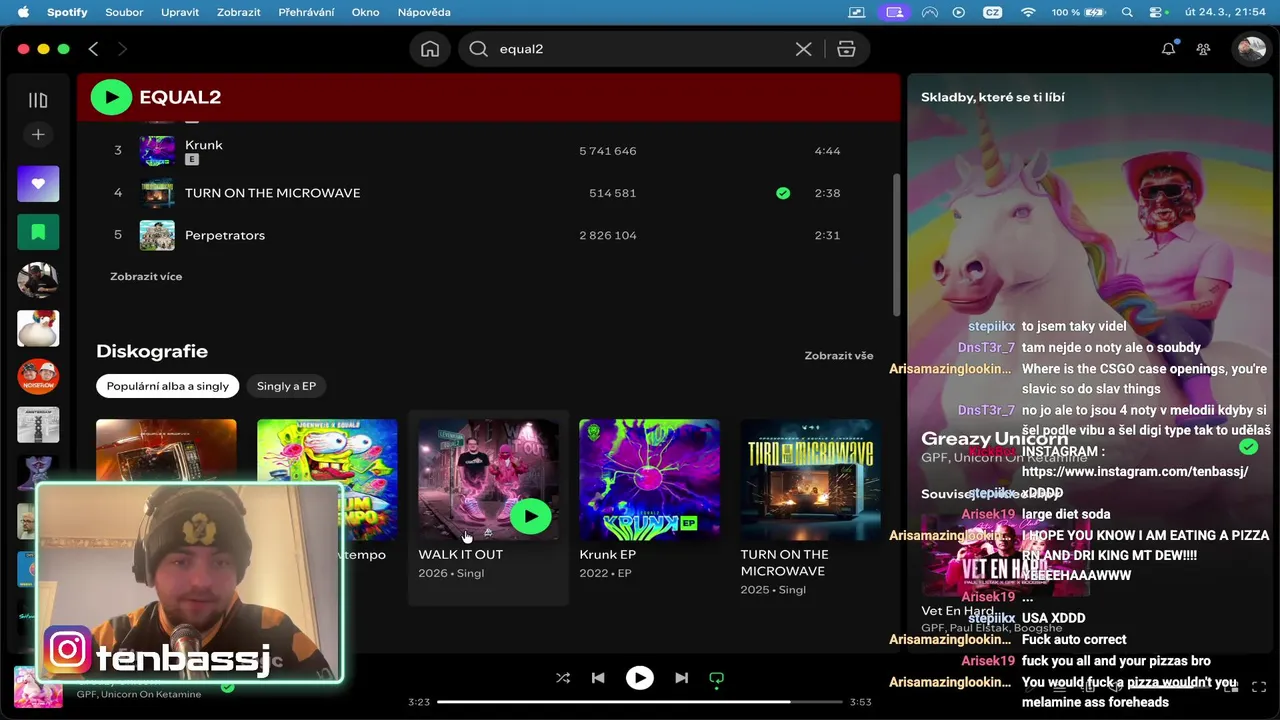
Task: Open Control Center in menu bar
Action: pos(1157,12)
